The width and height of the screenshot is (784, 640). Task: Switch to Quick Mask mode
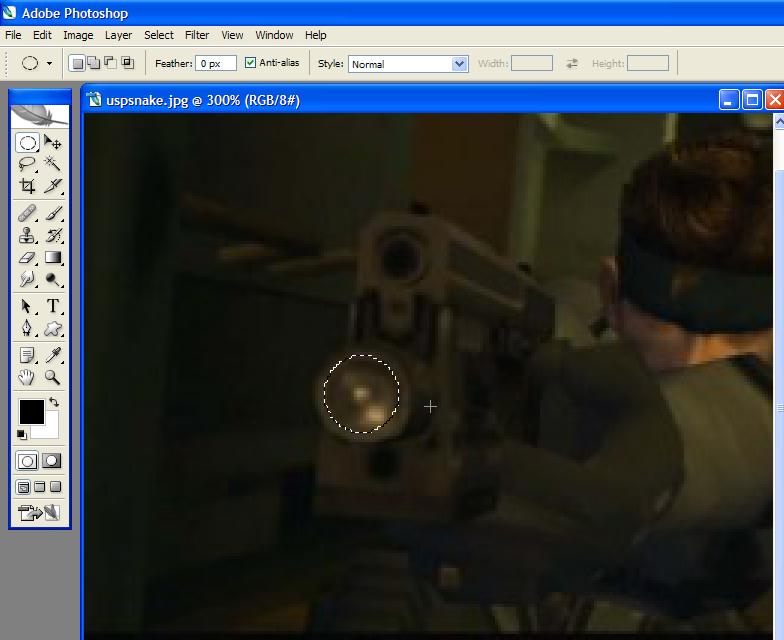pyautogui.click(x=51, y=461)
